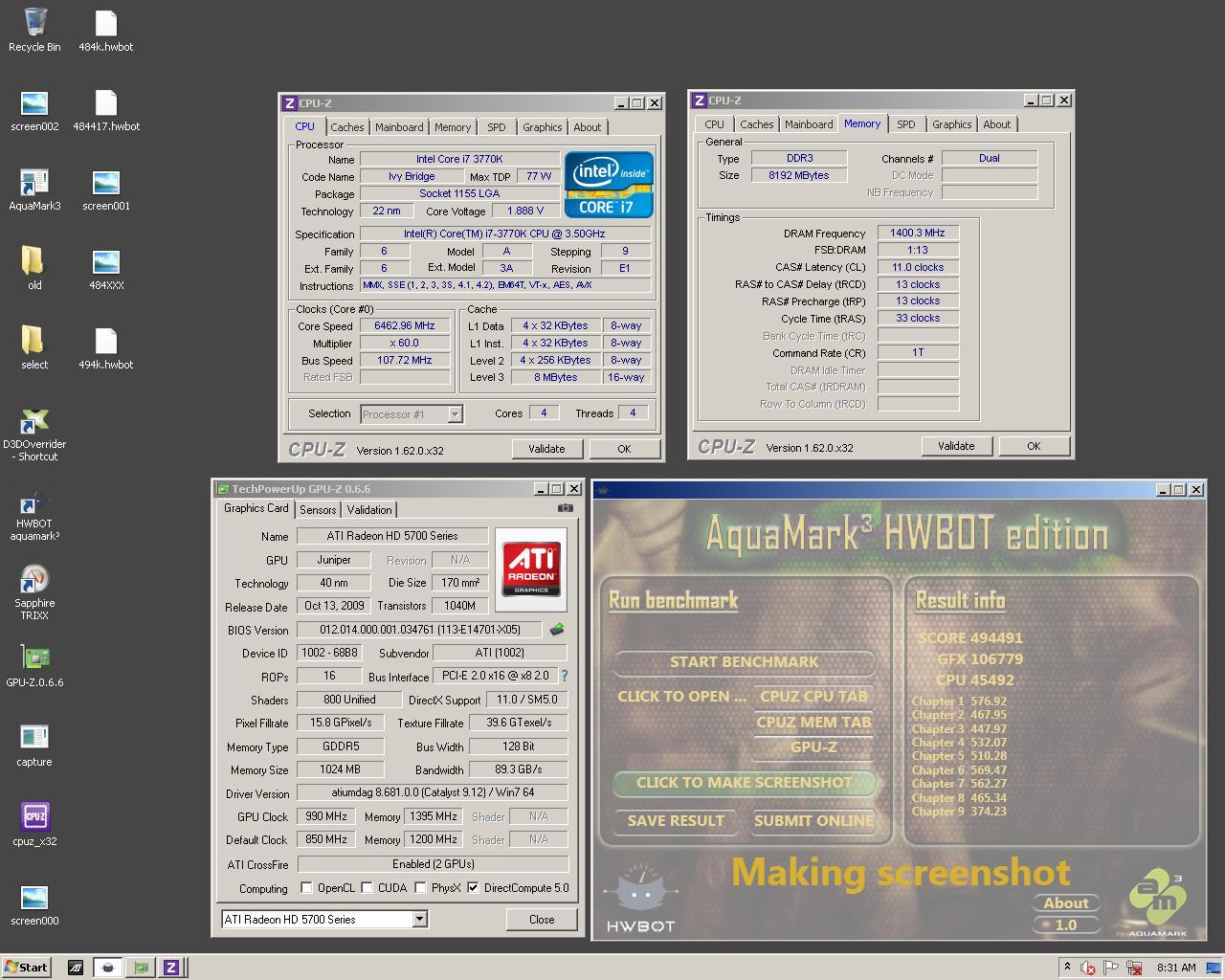Click the GPU Name field 'ATI Radeon HD 5700 Series'
The image size is (1225, 980).
(392, 536)
